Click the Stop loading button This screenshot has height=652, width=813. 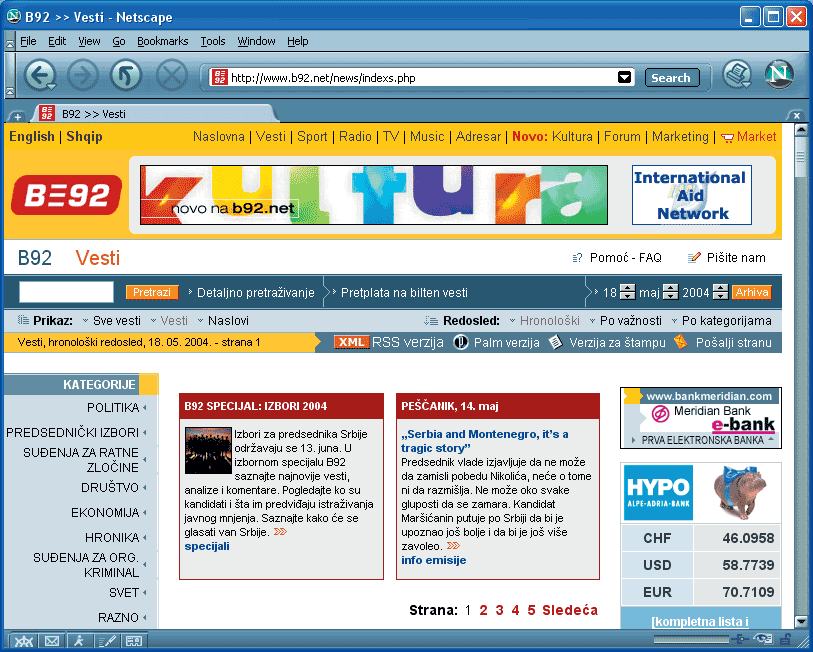tap(172, 76)
